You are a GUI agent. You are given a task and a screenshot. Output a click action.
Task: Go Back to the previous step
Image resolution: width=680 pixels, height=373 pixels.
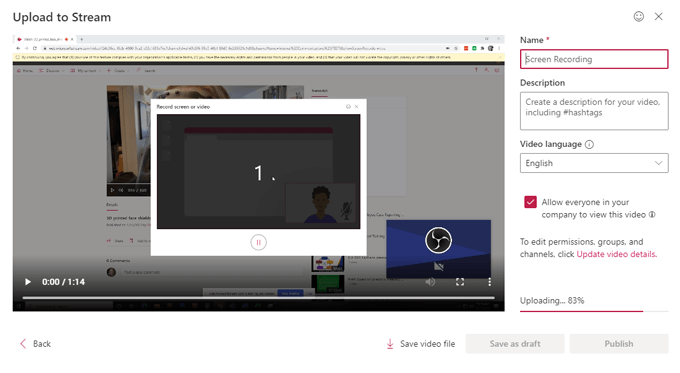coord(36,344)
